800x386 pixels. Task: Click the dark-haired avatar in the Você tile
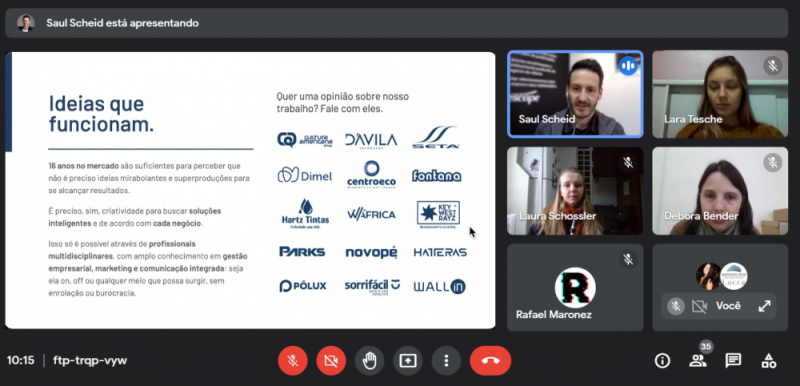pyautogui.click(x=708, y=276)
